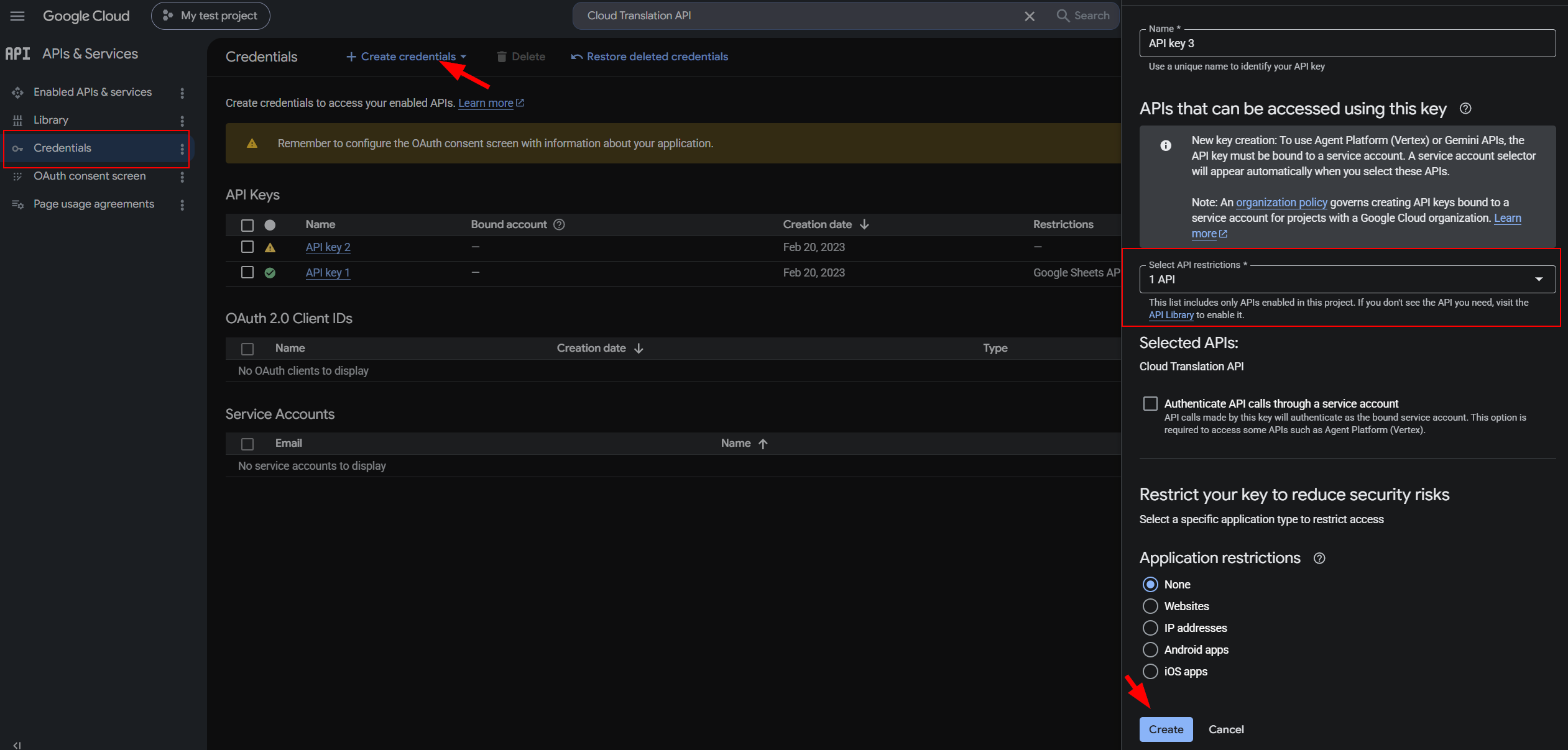
Task: Open more options next to Library
Action: tap(182, 121)
